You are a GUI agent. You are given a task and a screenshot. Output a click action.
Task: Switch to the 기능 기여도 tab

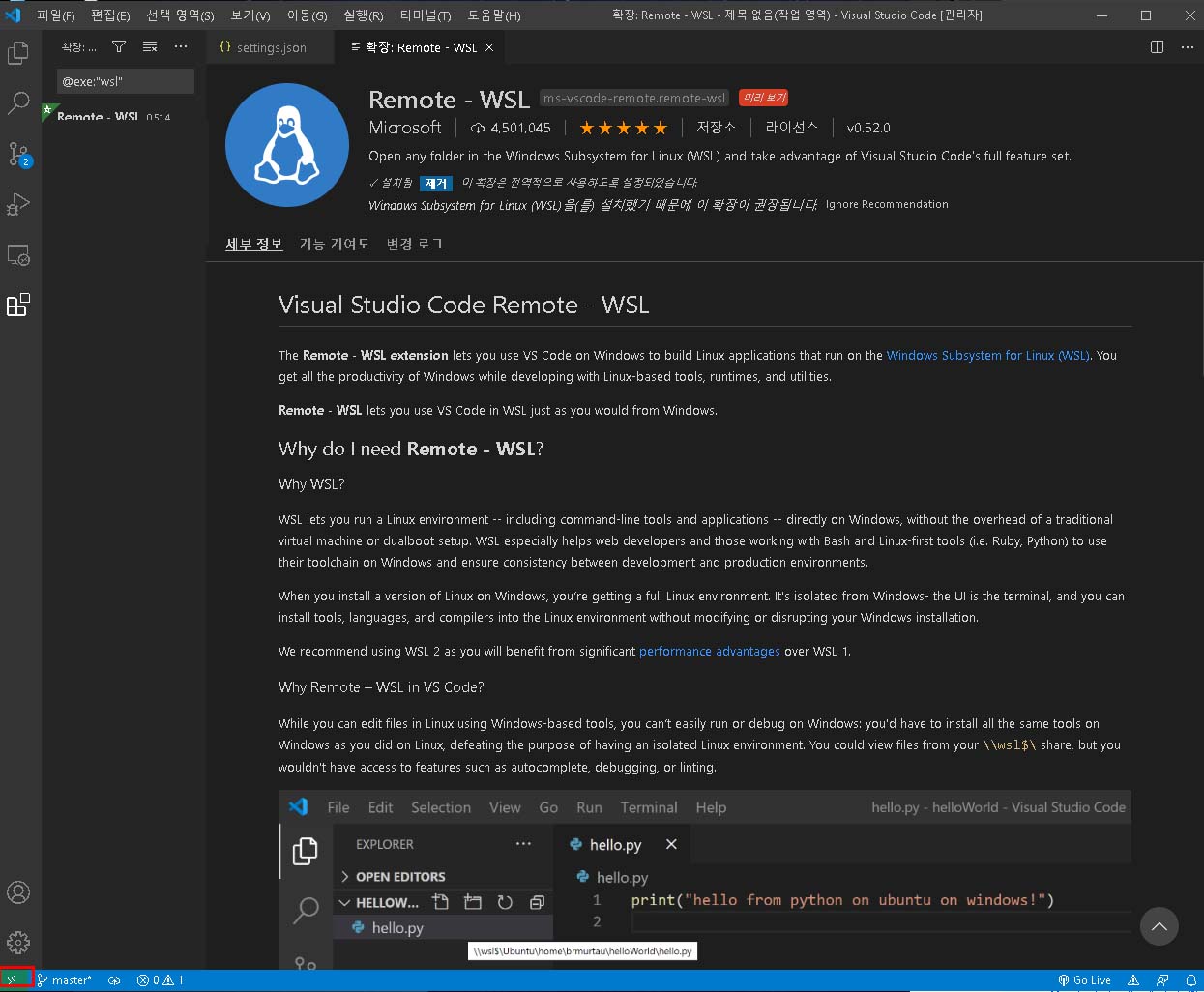[x=335, y=245]
